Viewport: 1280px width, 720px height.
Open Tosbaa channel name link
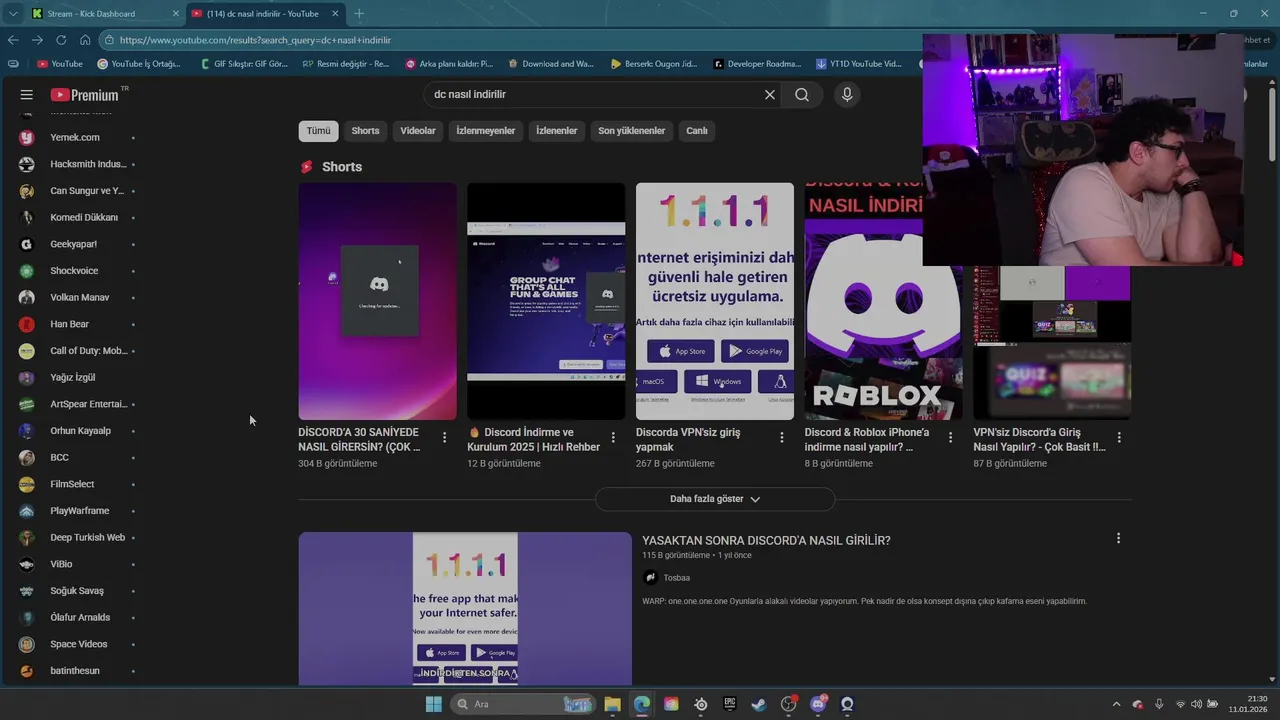[x=677, y=578]
